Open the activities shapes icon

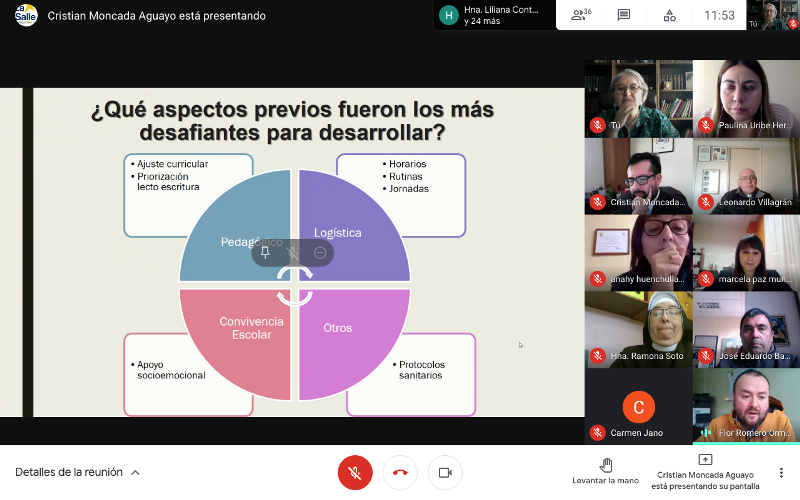669,15
